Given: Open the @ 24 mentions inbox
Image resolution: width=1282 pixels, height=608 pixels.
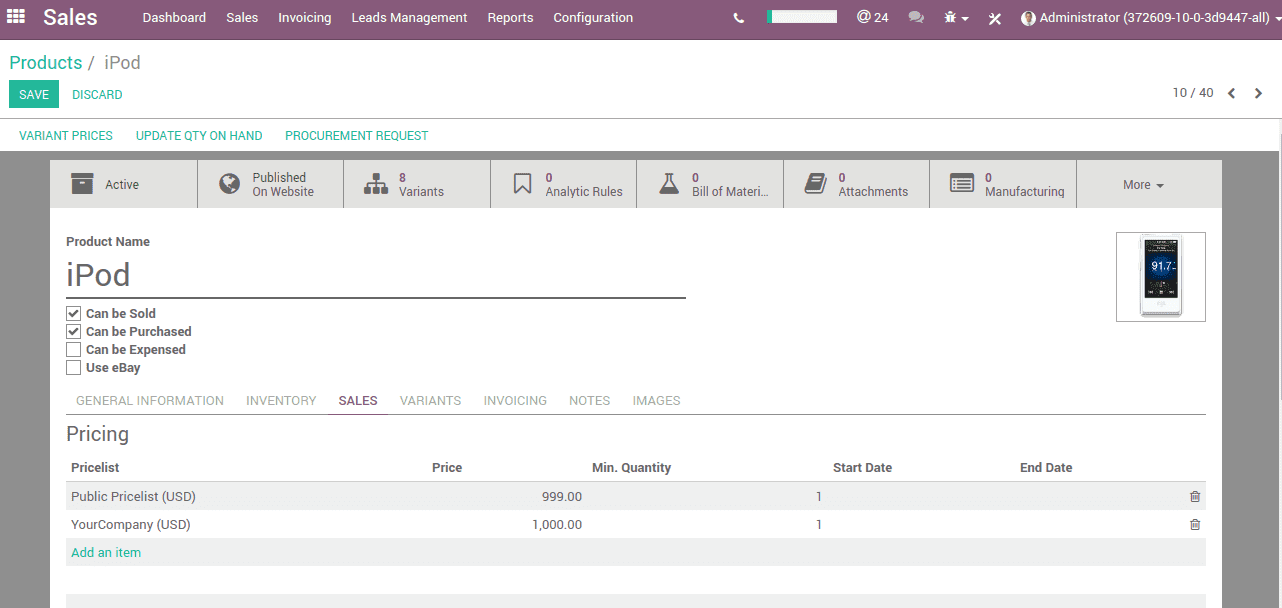Looking at the screenshot, I should (x=872, y=17).
